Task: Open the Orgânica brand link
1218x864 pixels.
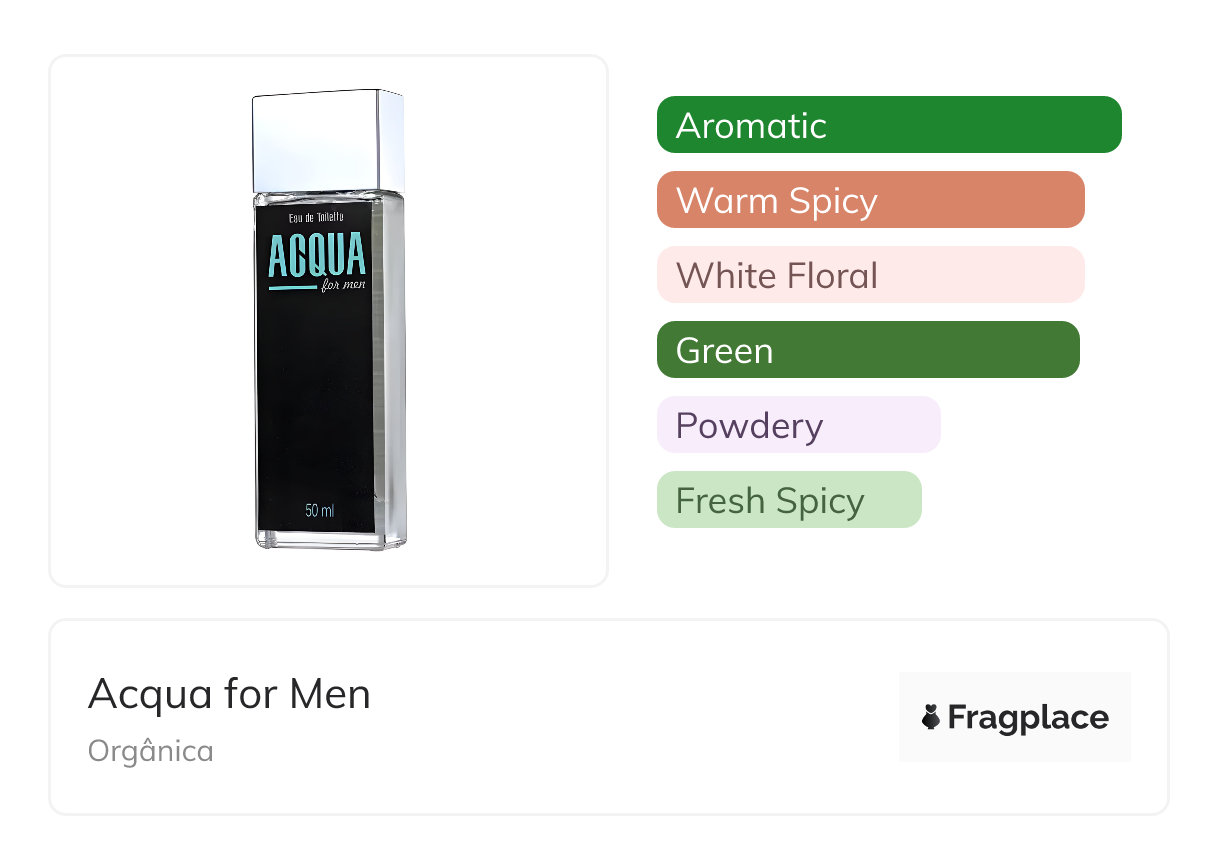Action: coord(151,751)
